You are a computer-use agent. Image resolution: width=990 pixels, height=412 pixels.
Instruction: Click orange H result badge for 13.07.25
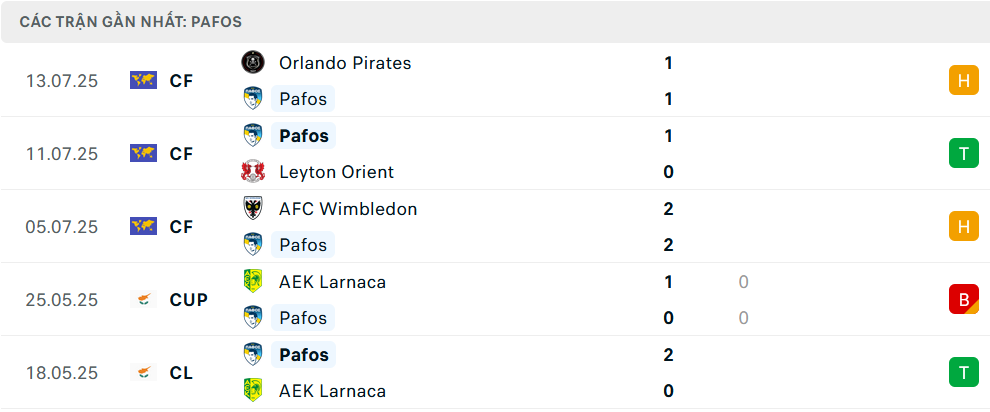click(x=963, y=80)
